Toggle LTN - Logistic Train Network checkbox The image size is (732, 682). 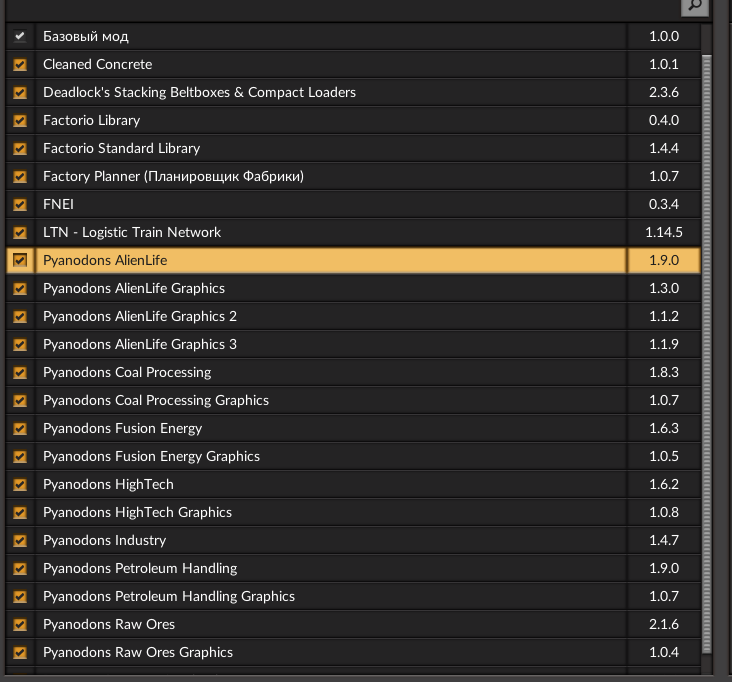pyautogui.click(x=20, y=232)
